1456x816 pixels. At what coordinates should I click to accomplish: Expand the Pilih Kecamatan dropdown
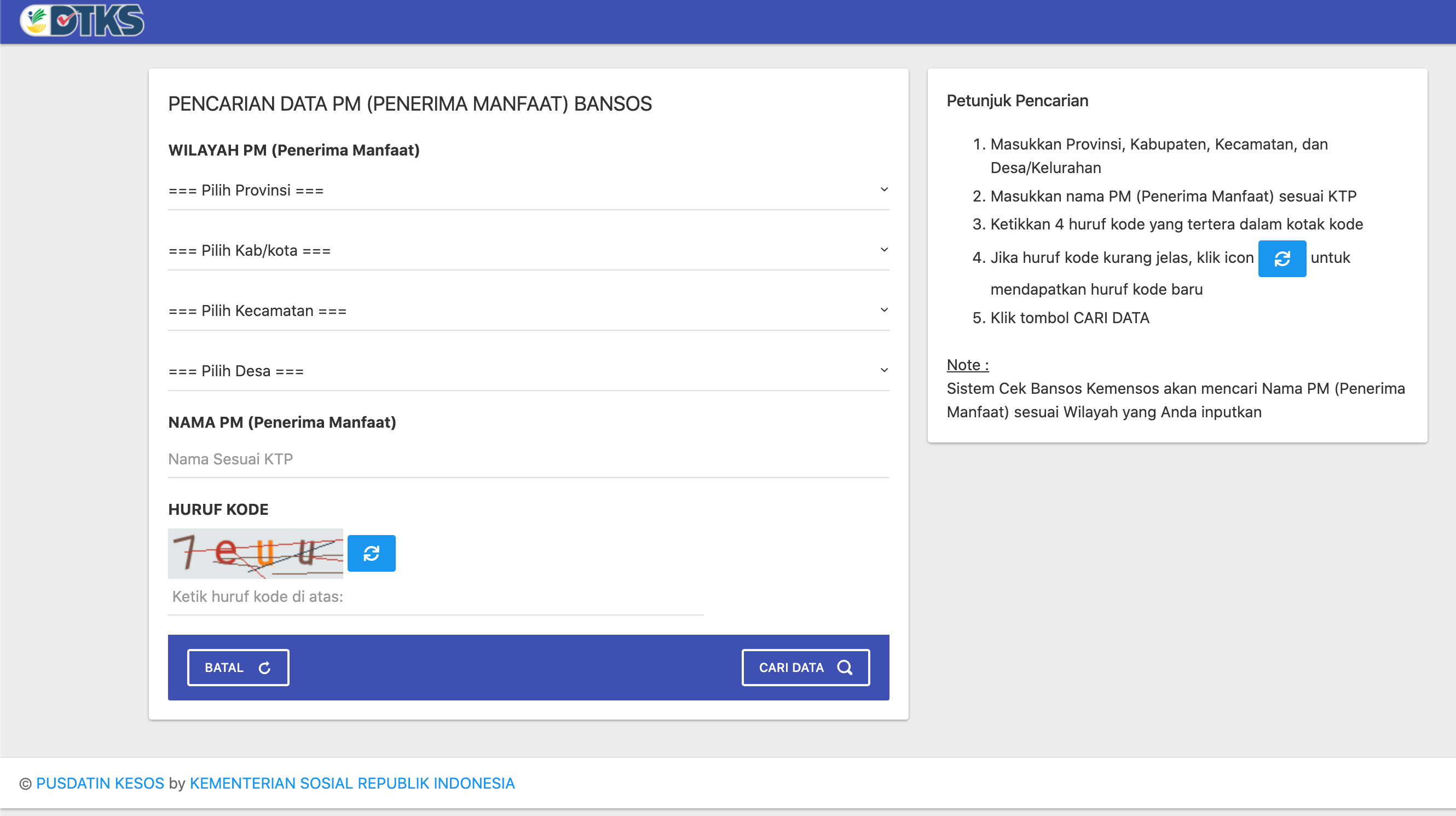coord(509,310)
